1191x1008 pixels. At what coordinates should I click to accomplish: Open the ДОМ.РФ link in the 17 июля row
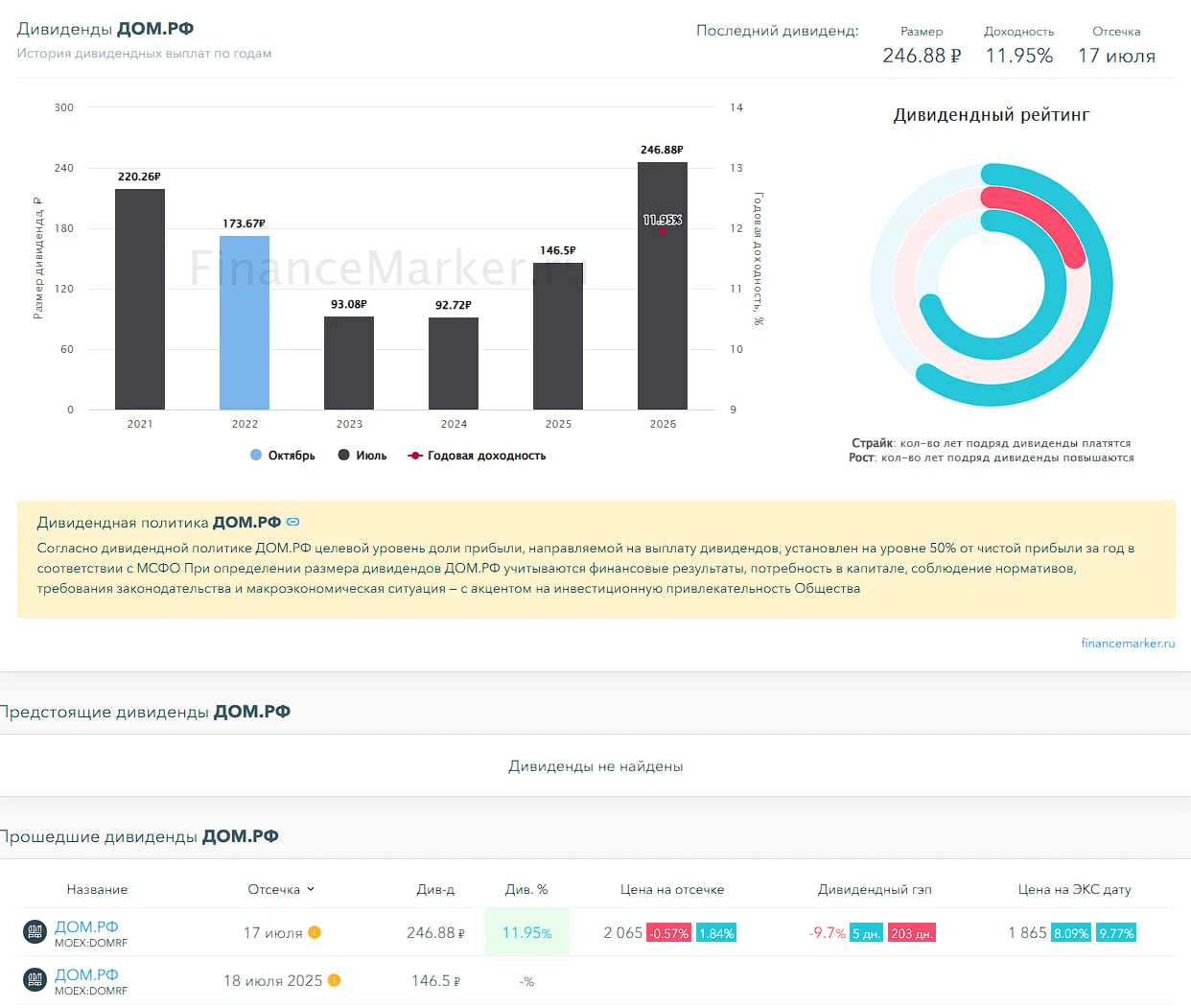coord(86,926)
